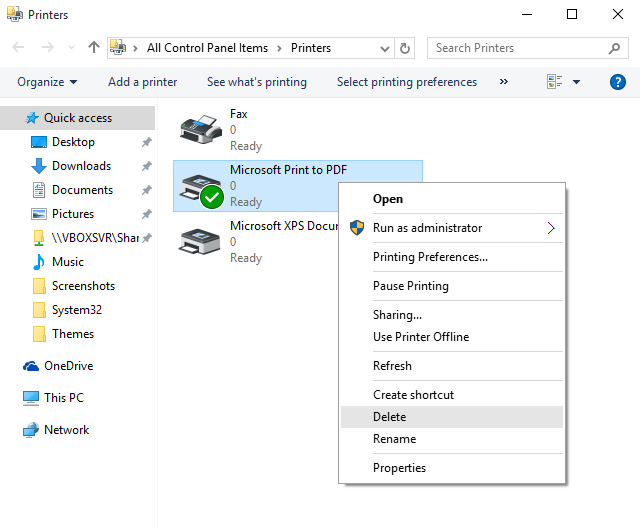
Task: Click the Downloads arrow icon in sidebar
Action: [x=39, y=166]
